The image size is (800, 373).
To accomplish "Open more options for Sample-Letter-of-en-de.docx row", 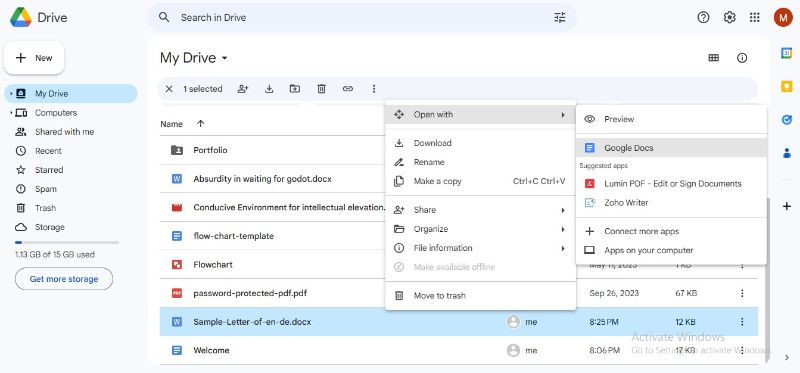I will pos(742,322).
